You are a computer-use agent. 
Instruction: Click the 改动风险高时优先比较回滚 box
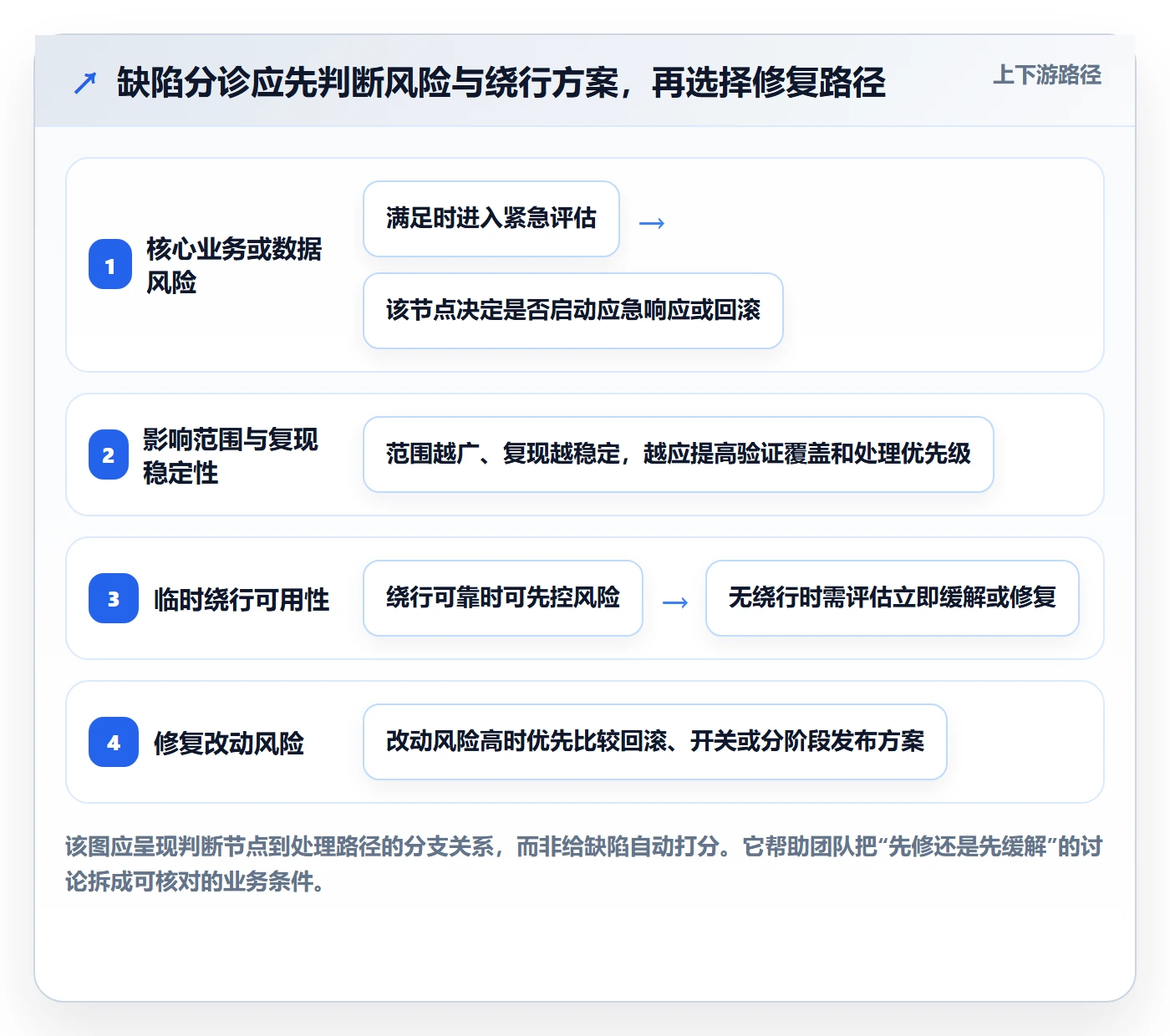click(x=655, y=742)
